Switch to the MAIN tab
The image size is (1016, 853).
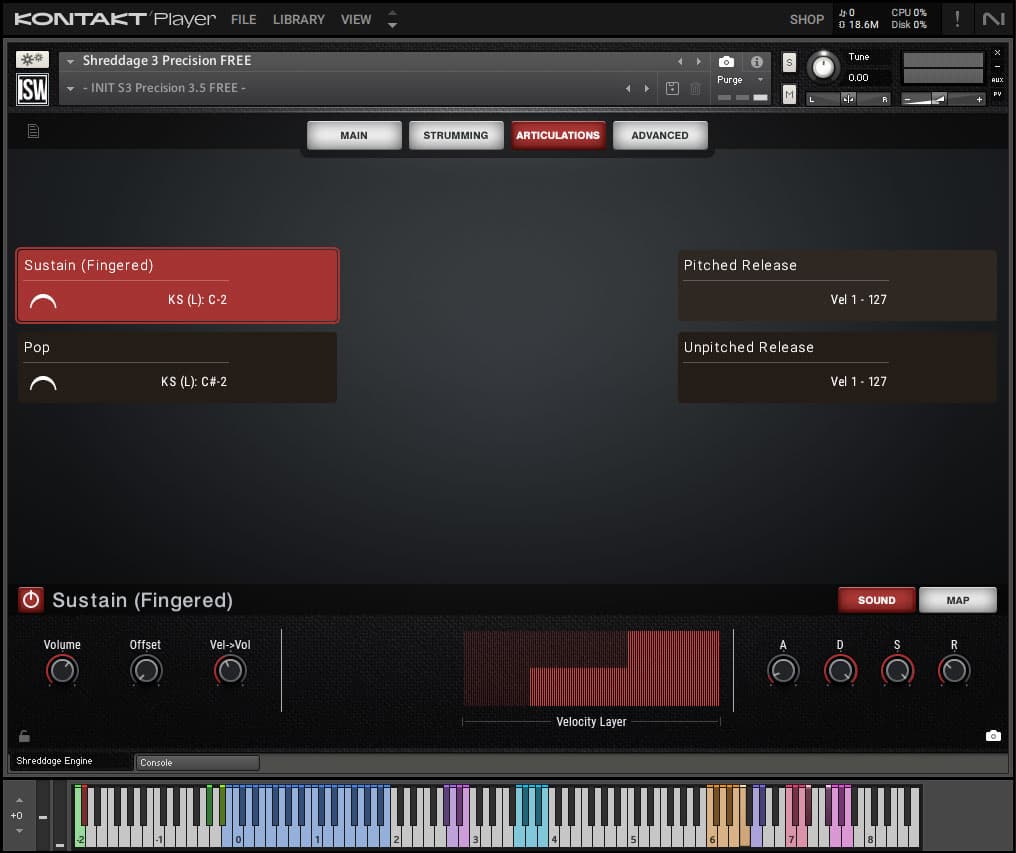coord(354,135)
